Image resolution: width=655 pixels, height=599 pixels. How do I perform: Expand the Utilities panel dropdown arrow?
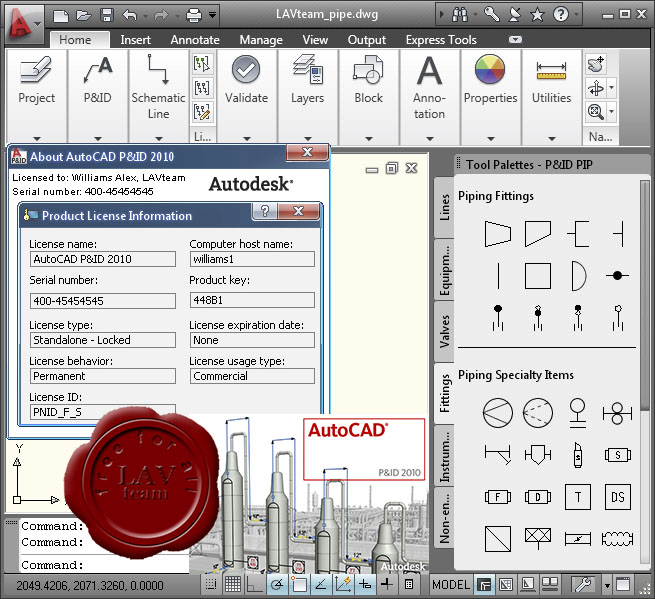tap(552, 138)
